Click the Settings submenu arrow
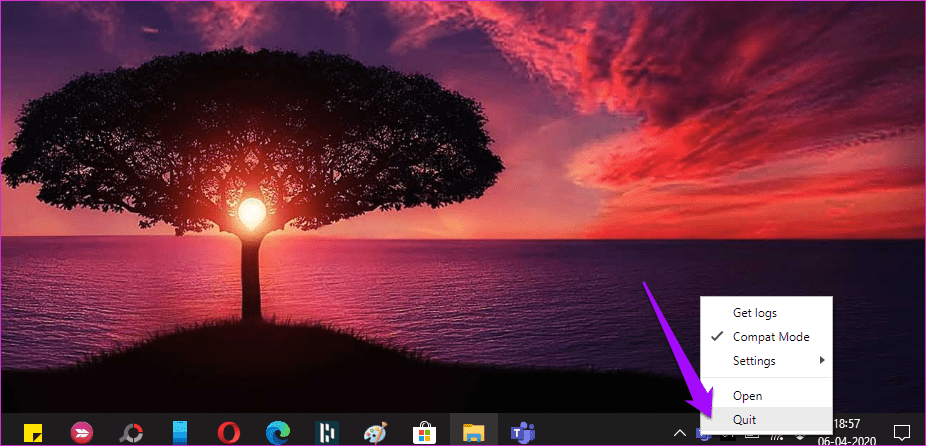 [x=822, y=360]
